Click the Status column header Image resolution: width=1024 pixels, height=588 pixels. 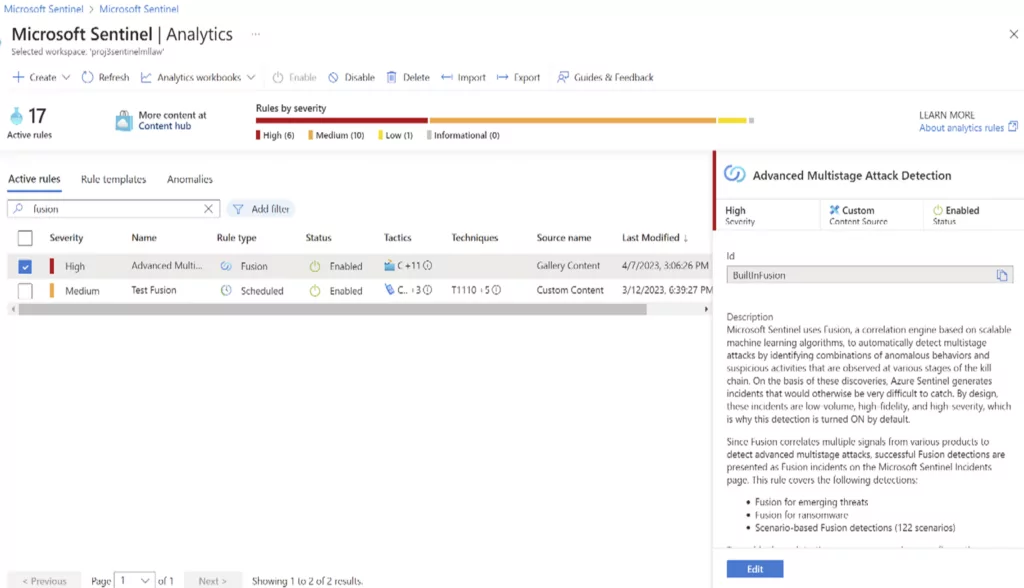319,238
